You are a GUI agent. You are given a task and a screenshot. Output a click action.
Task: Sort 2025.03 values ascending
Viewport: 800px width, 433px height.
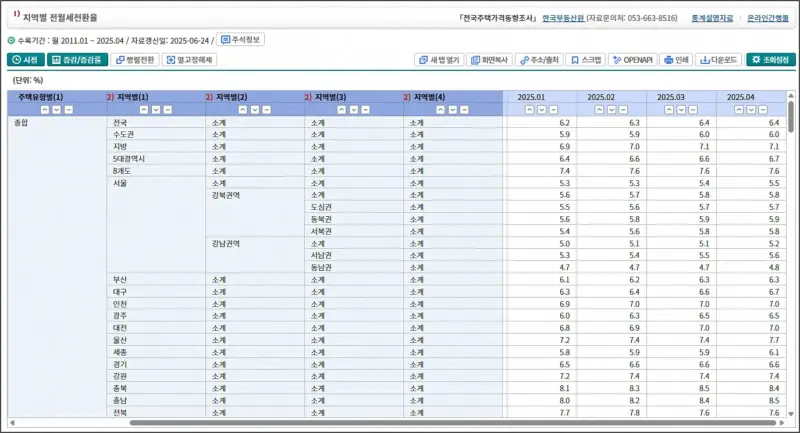[669, 110]
